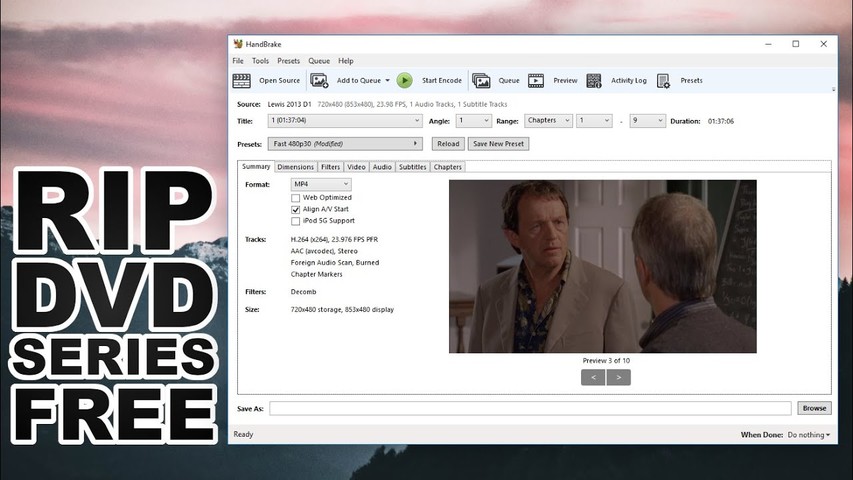Open the Activity Log icon
Image resolution: width=853 pixels, height=480 pixels.
pos(594,81)
